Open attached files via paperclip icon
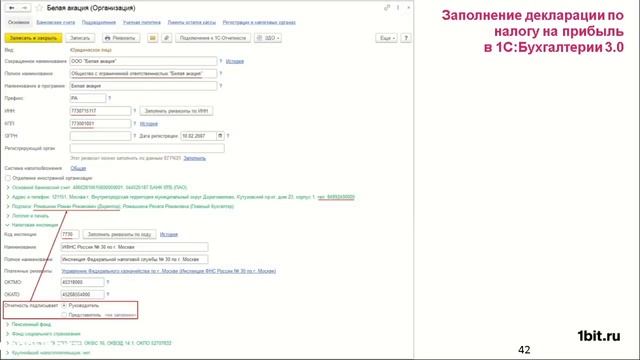This screenshot has height=360, width=640. pos(166,38)
